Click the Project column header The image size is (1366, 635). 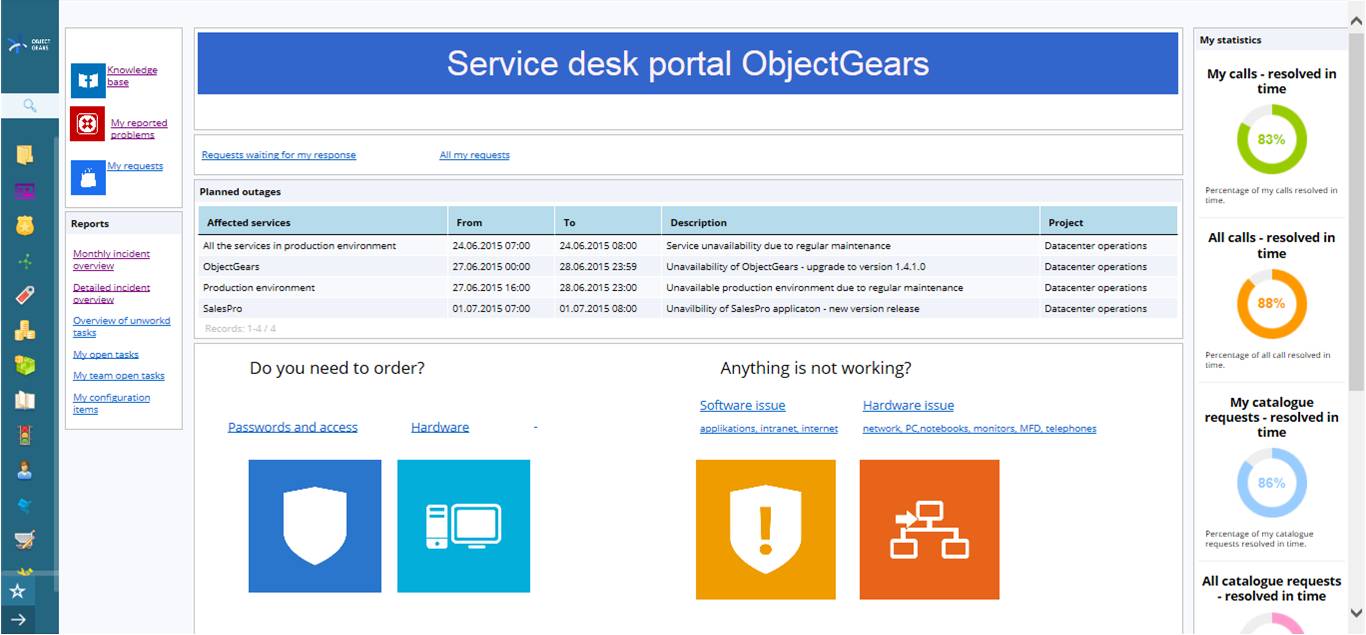pos(1109,222)
